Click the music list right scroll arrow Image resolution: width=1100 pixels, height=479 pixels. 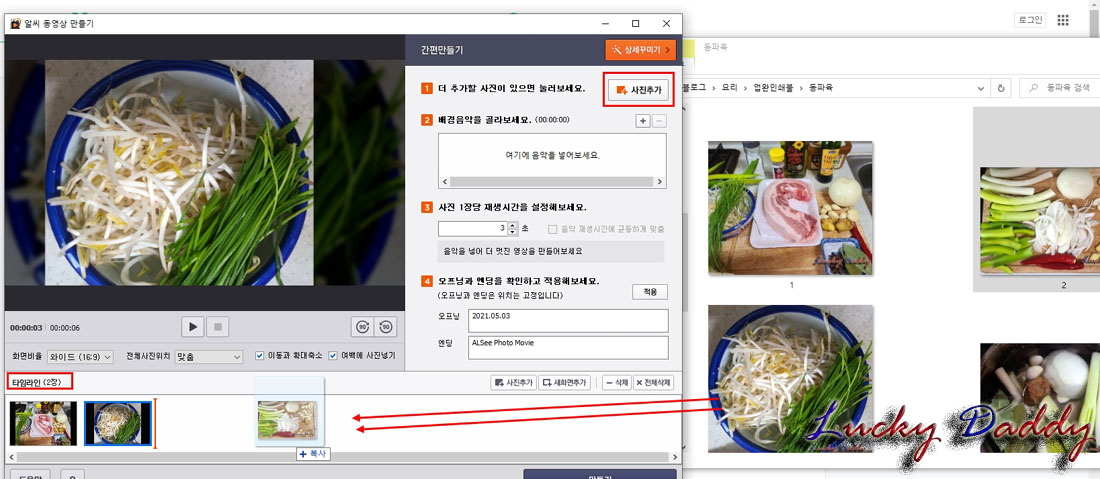[660, 182]
